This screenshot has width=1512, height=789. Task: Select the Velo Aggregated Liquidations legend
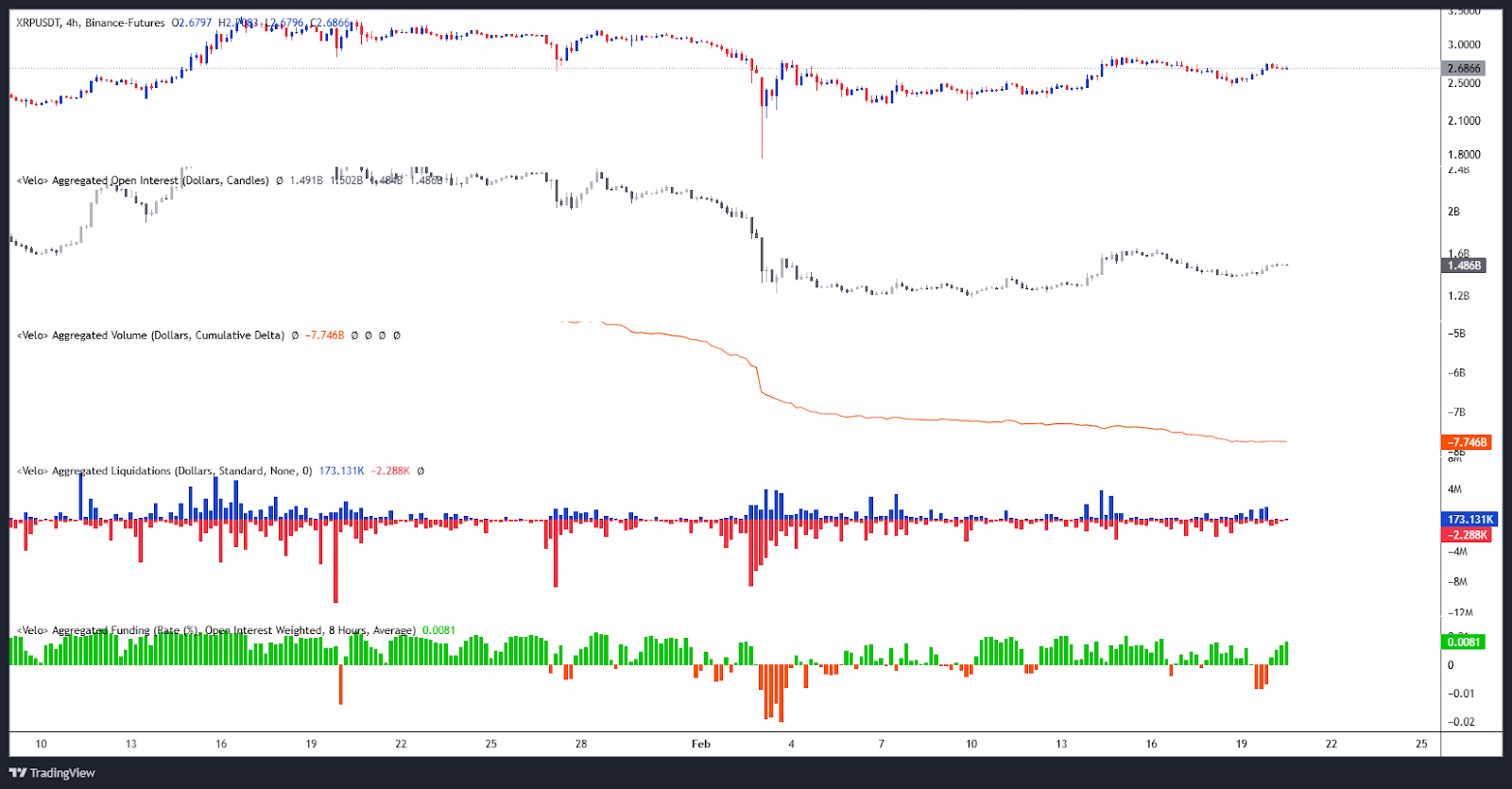point(164,471)
